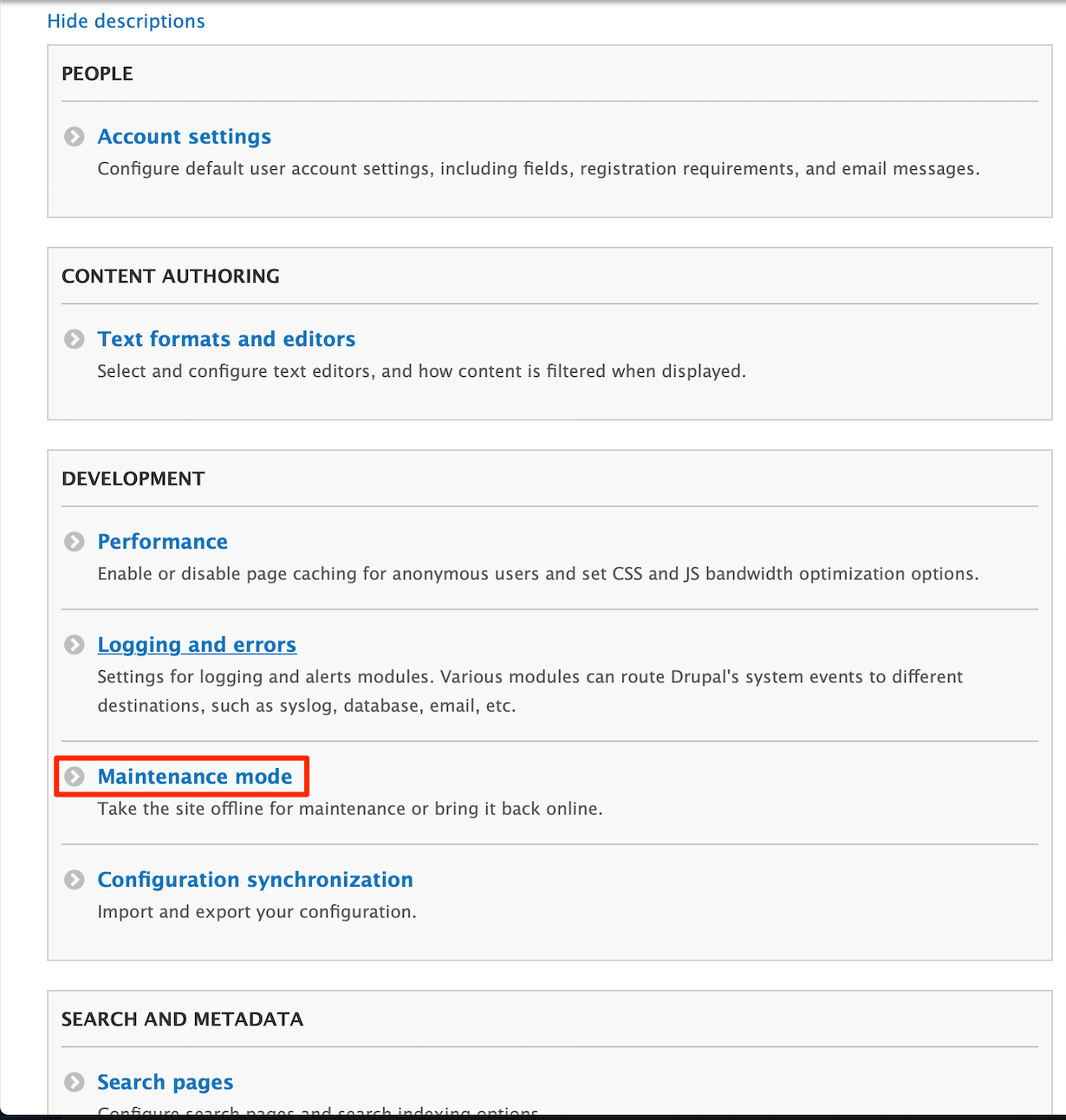
Task: Click the arrow icon beside Maintenance mode
Action: [x=75, y=777]
